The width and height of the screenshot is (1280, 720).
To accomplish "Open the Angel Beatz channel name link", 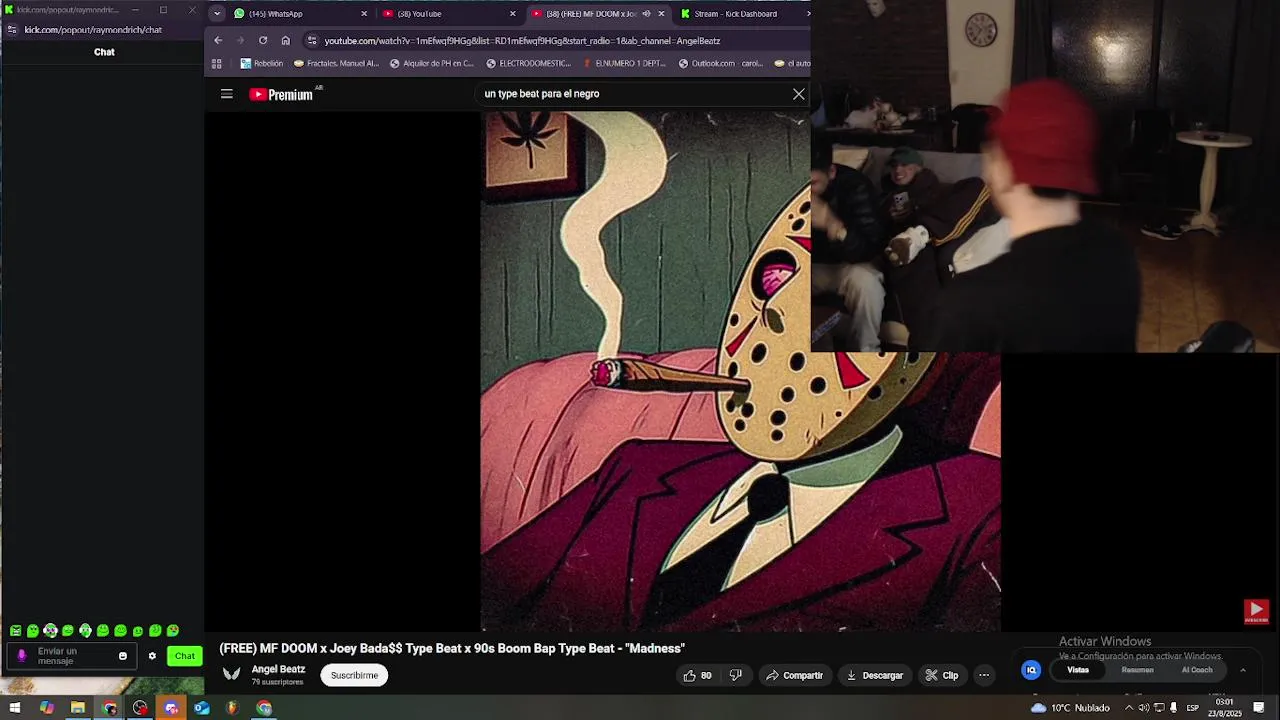I will point(278,669).
